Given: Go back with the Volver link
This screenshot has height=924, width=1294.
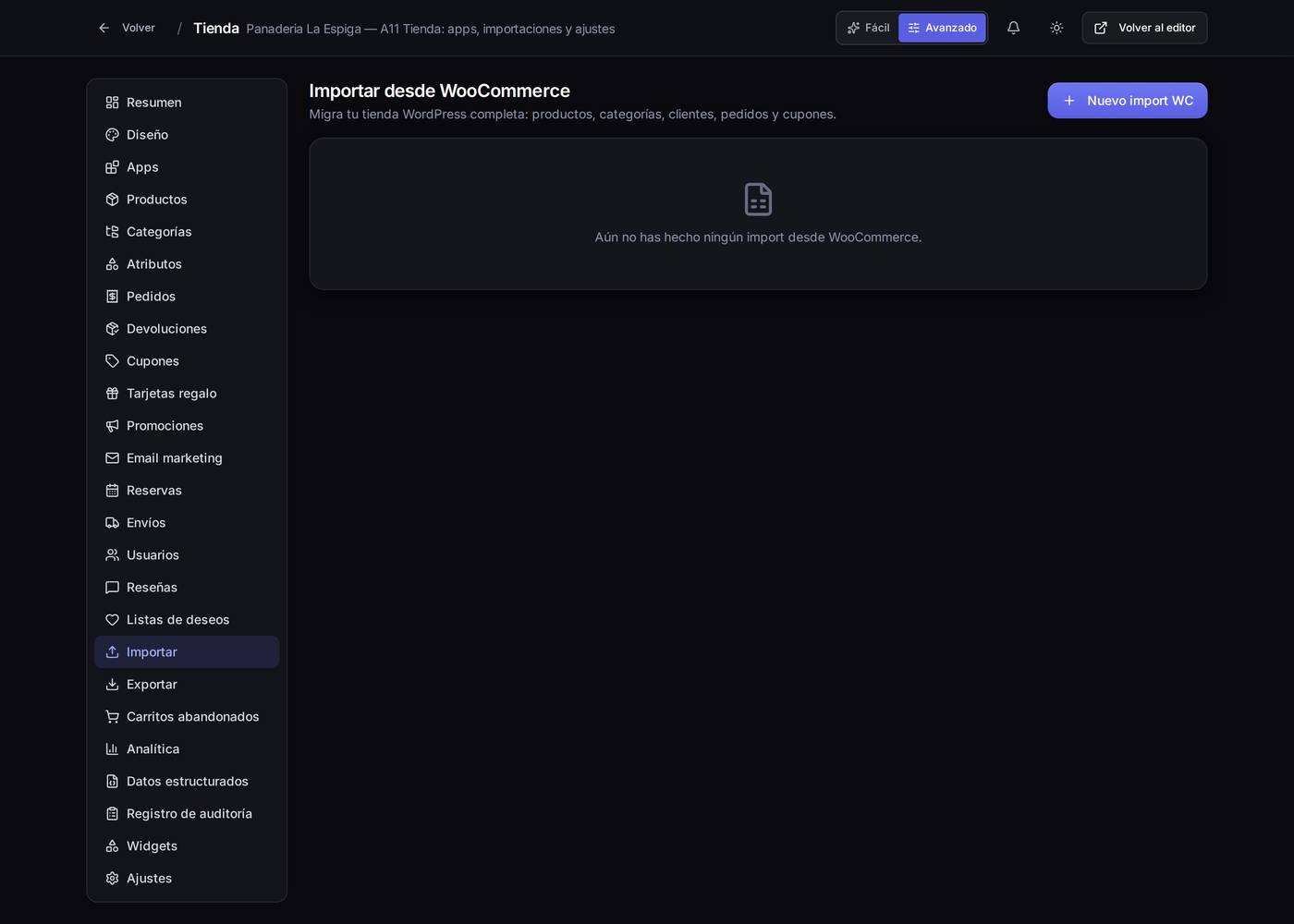Looking at the screenshot, I should coord(127,28).
